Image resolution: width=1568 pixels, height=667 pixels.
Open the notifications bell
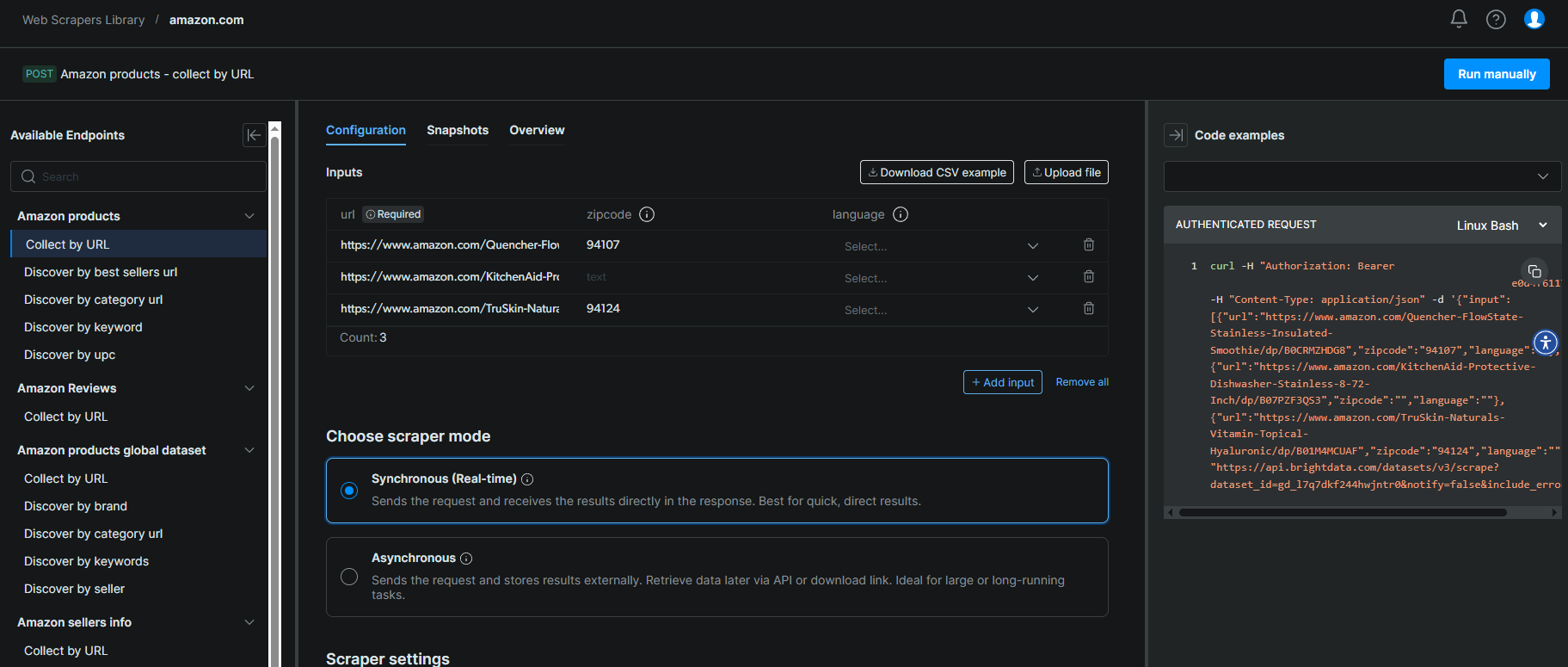1459,19
